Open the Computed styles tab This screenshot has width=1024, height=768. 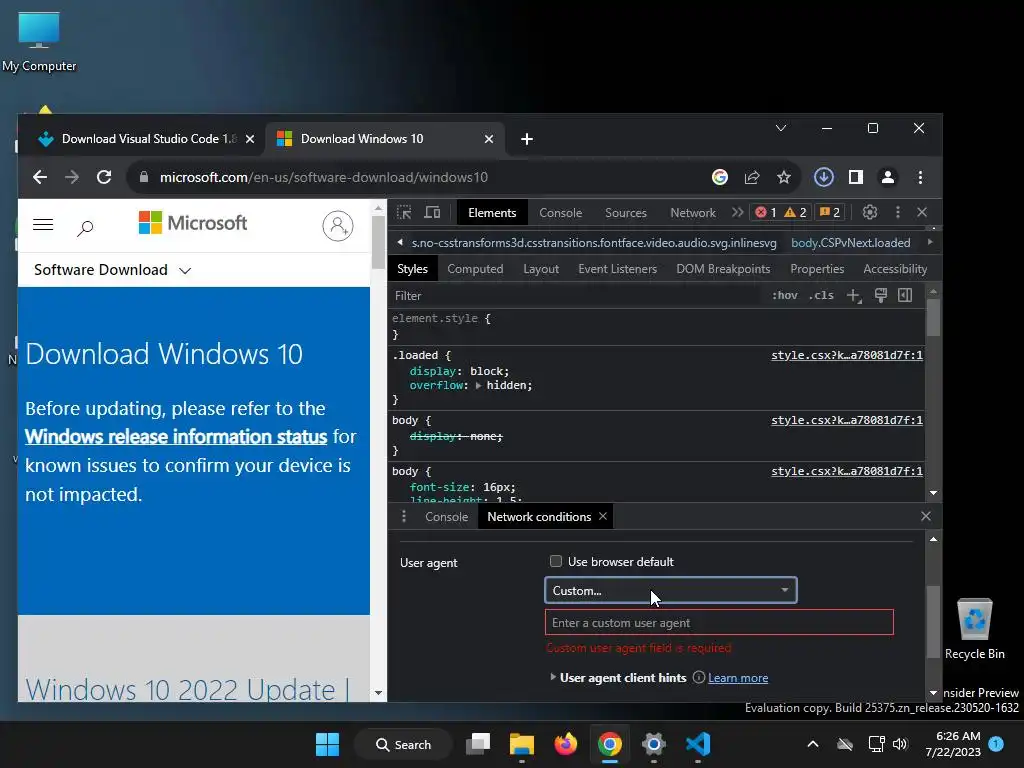tap(475, 269)
